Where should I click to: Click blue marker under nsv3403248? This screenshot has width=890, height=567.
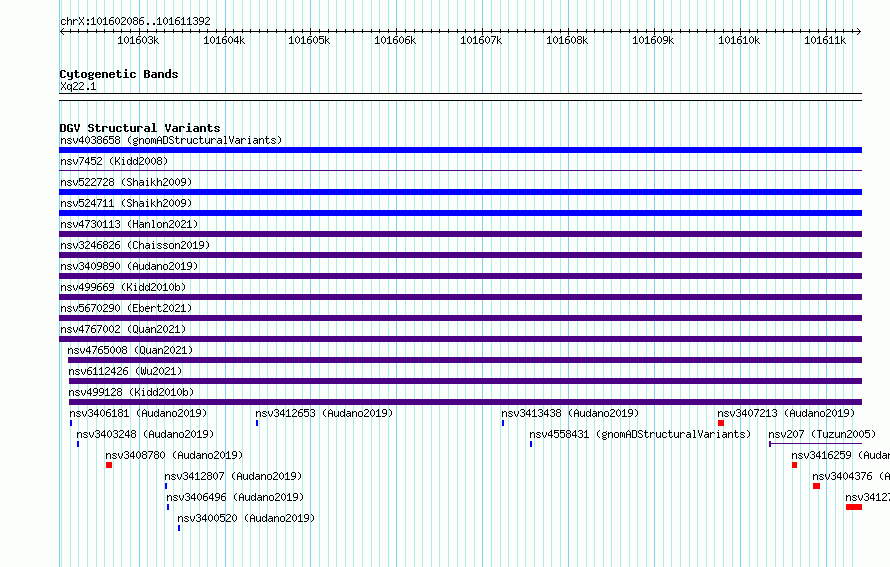click(x=78, y=444)
